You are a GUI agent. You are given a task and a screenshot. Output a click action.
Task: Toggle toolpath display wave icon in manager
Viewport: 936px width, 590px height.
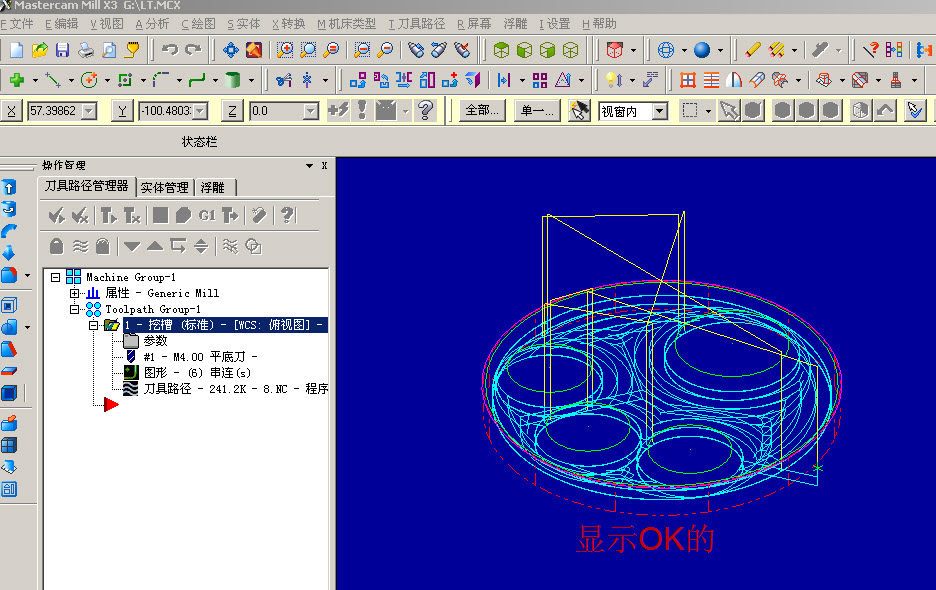point(80,246)
